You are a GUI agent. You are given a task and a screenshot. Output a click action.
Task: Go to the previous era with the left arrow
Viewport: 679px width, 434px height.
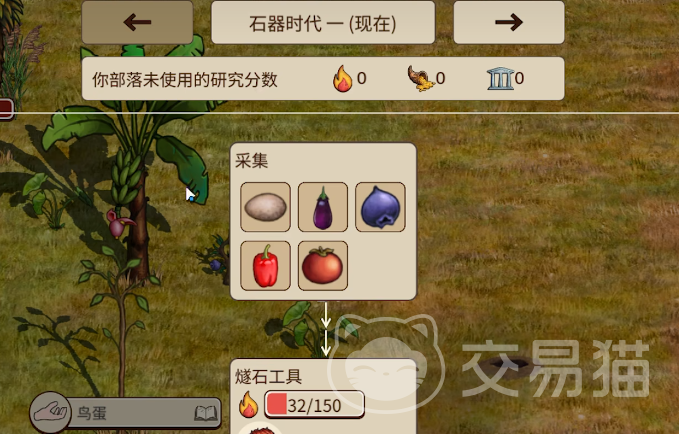pyautogui.click(x=137, y=23)
